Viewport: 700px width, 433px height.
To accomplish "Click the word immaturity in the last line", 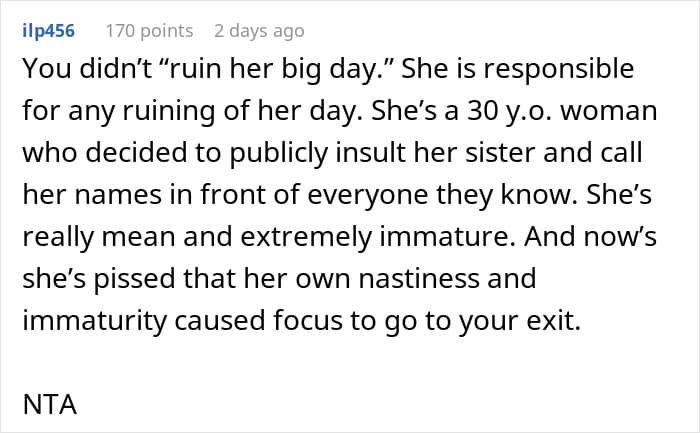I will point(94,321).
